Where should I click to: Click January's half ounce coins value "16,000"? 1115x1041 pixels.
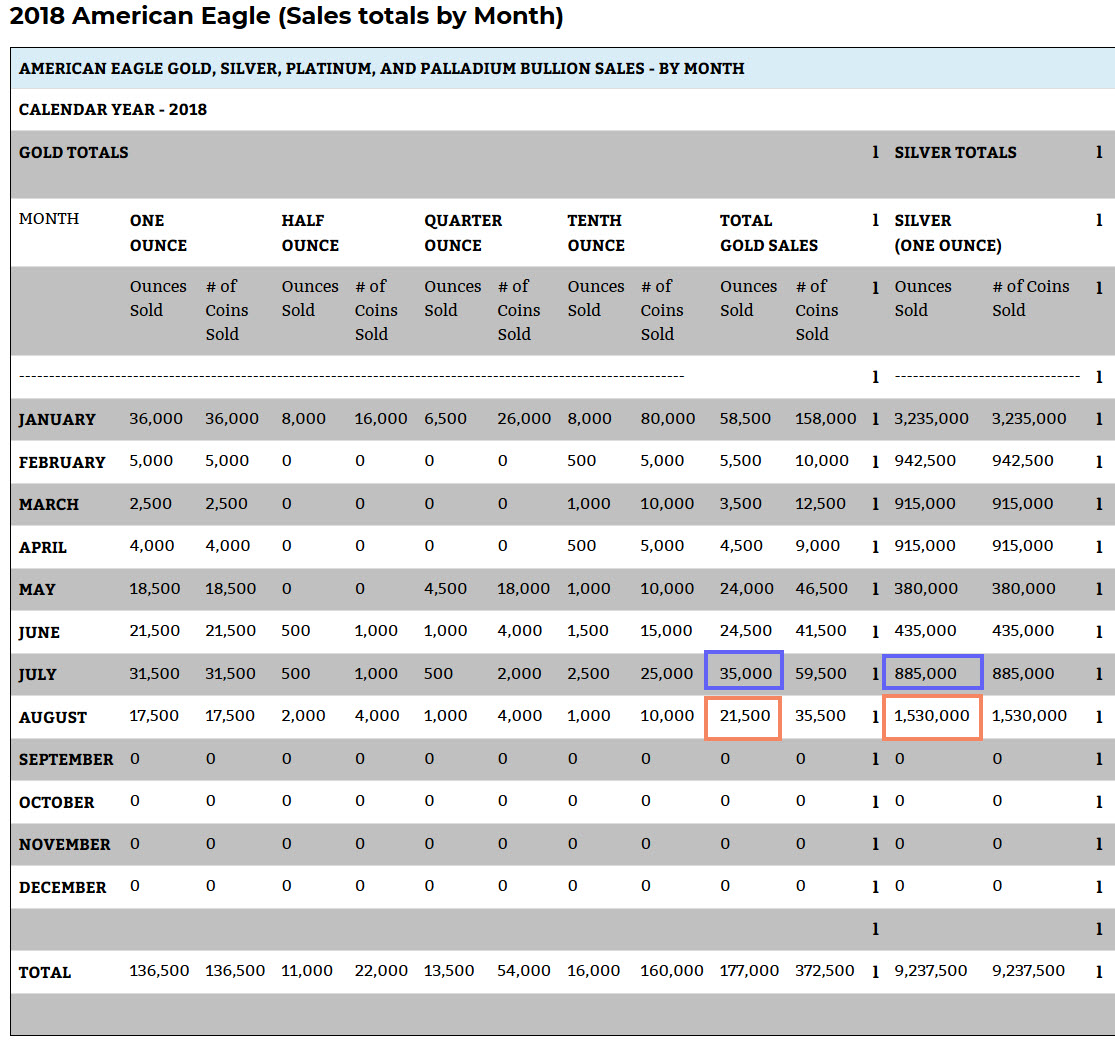pyautogui.click(x=381, y=419)
